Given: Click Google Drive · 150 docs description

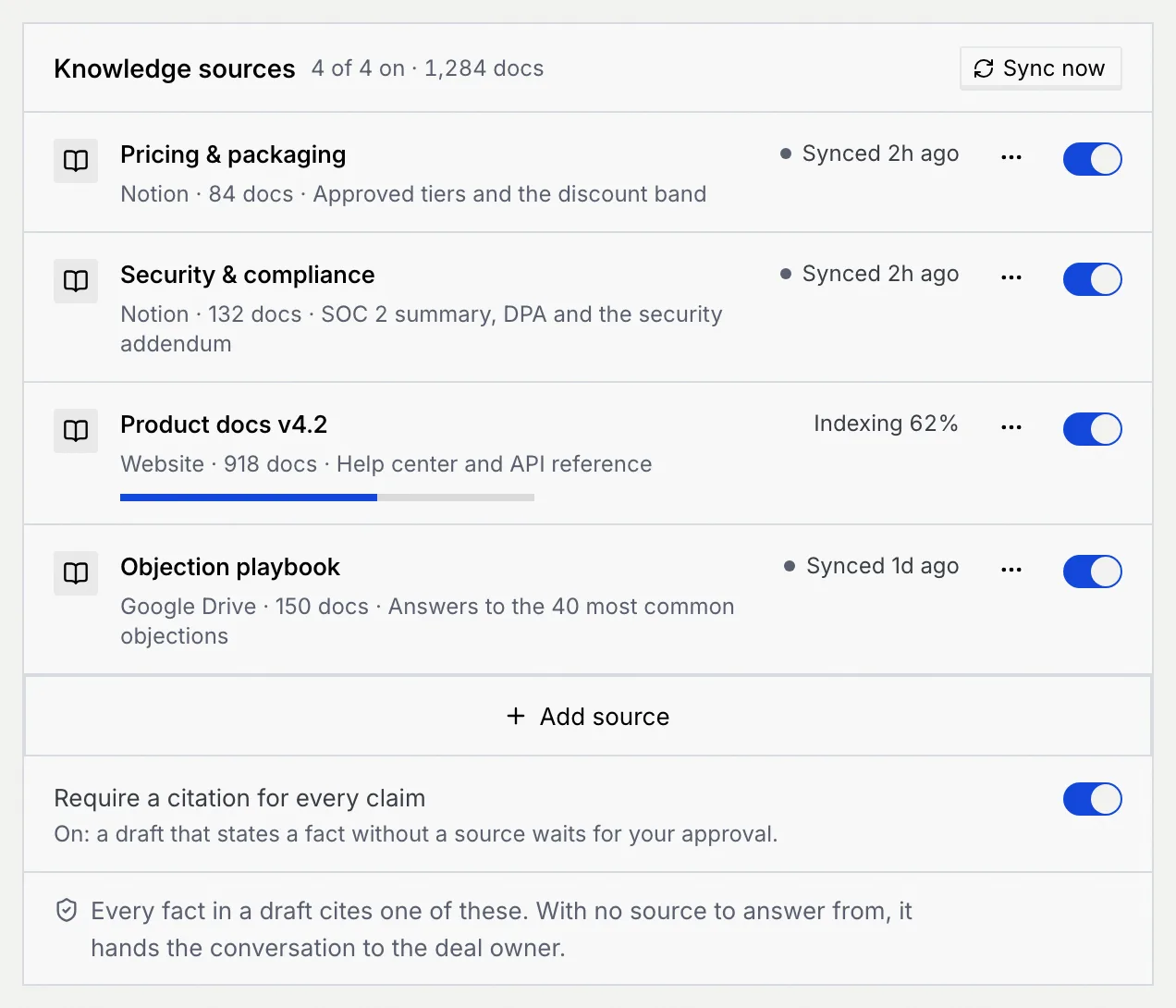Looking at the screenshot, I should click(427, 621).
